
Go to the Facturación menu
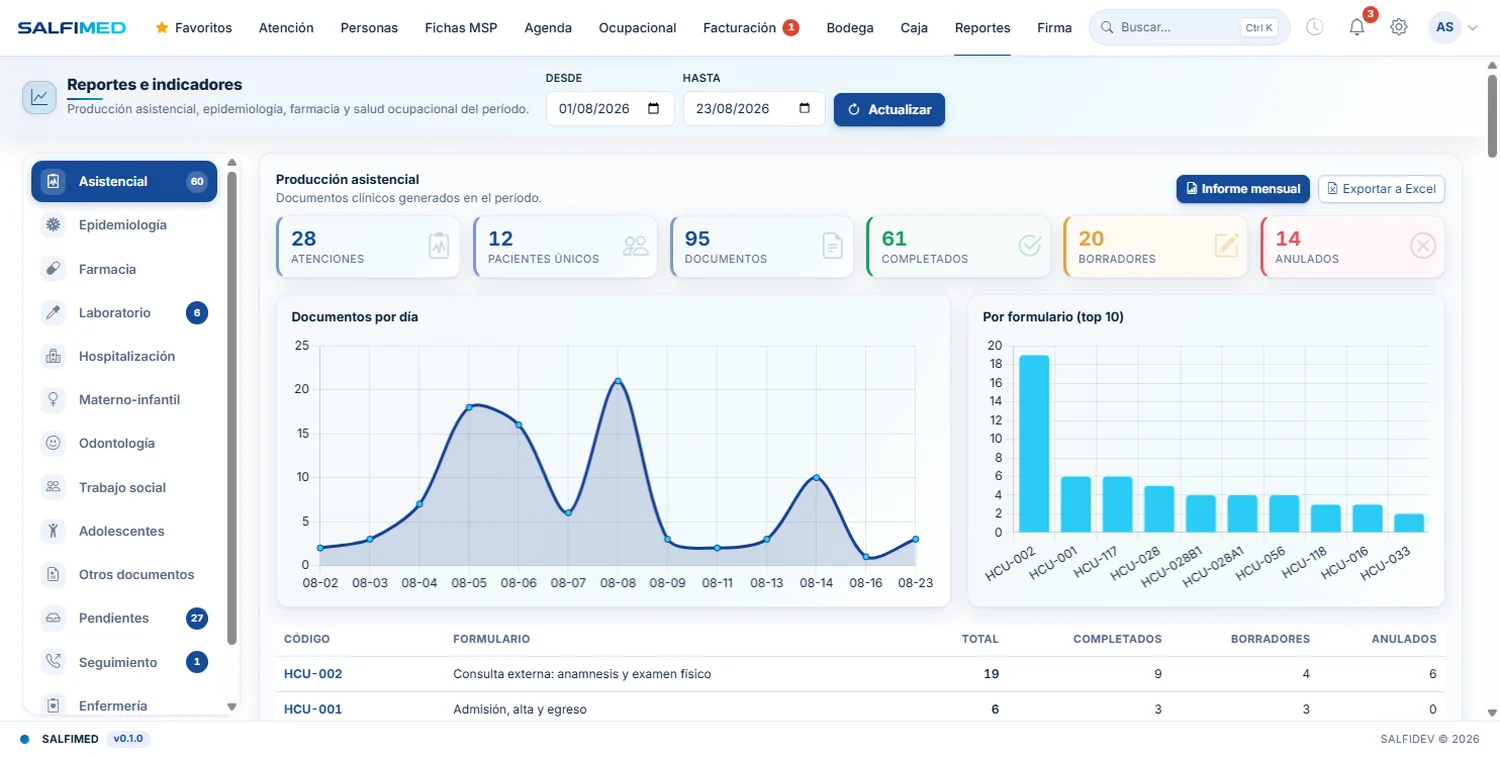click(750, 28)
